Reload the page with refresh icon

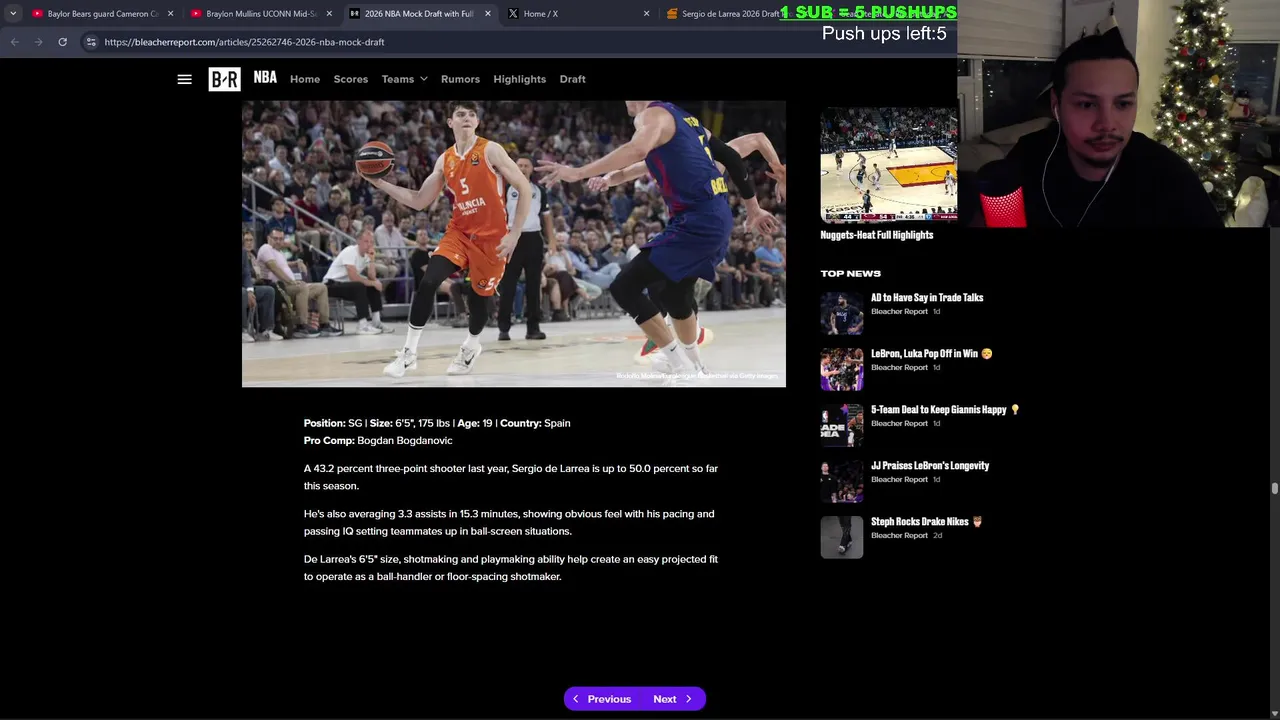[62, 42]
